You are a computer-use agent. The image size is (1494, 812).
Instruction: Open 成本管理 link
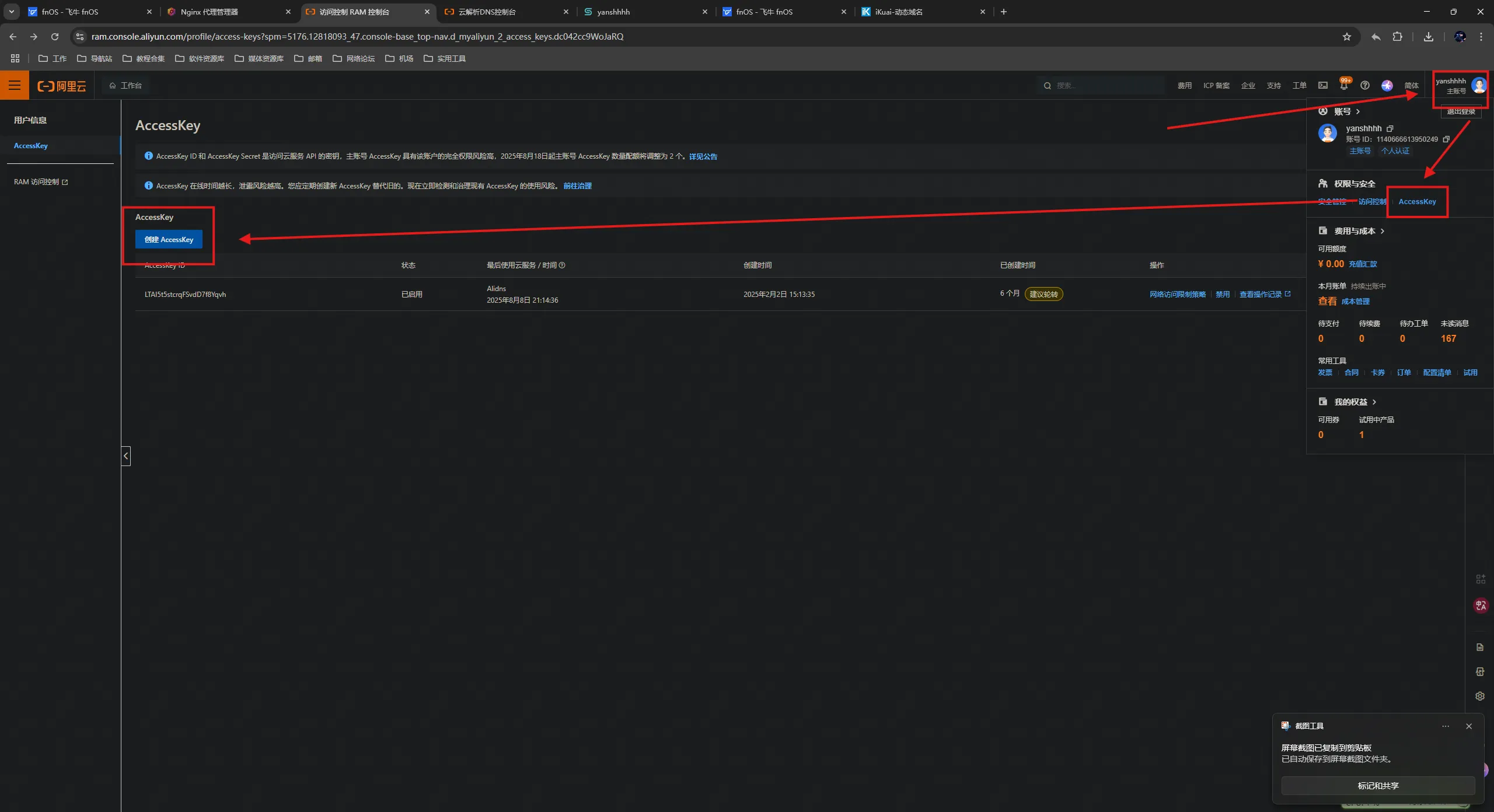(1355, 302)
